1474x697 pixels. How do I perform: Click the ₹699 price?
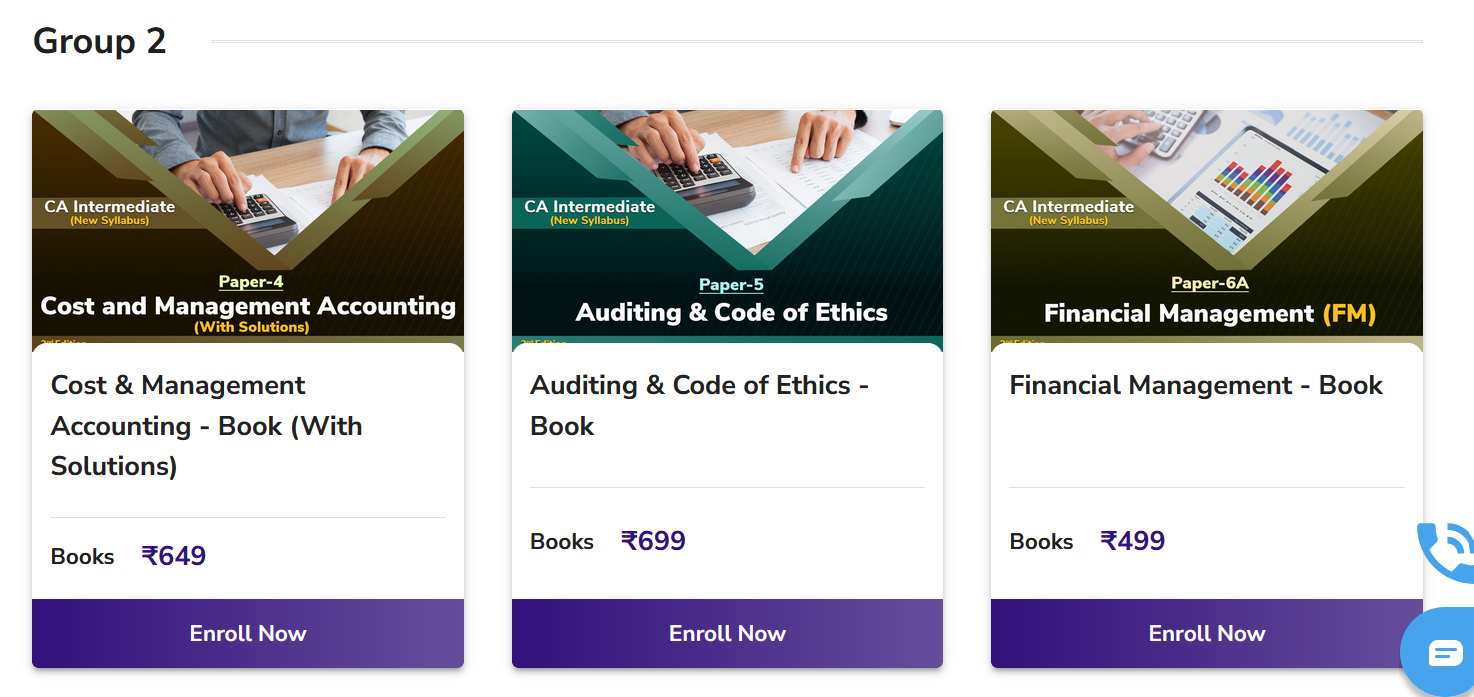653,541
